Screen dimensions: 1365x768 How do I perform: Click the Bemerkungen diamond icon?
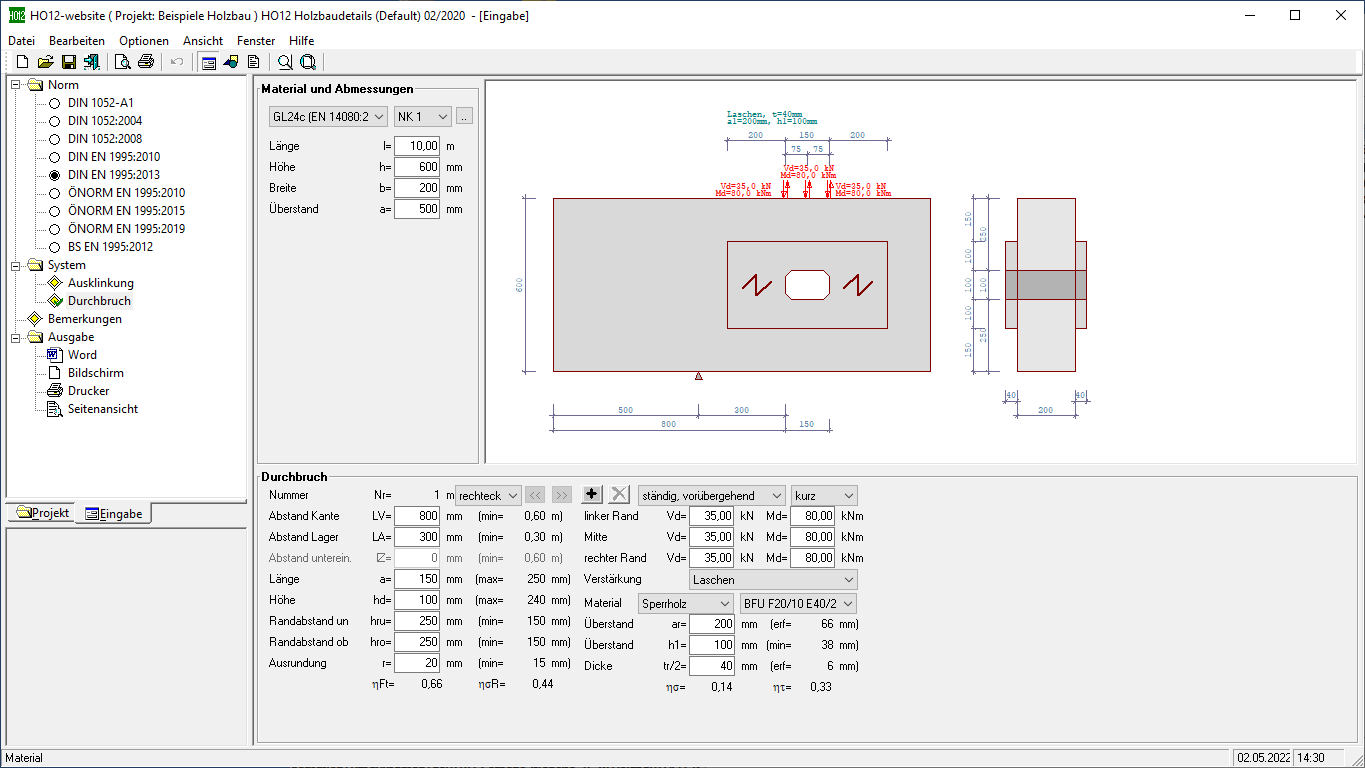(x=36, y=319)
